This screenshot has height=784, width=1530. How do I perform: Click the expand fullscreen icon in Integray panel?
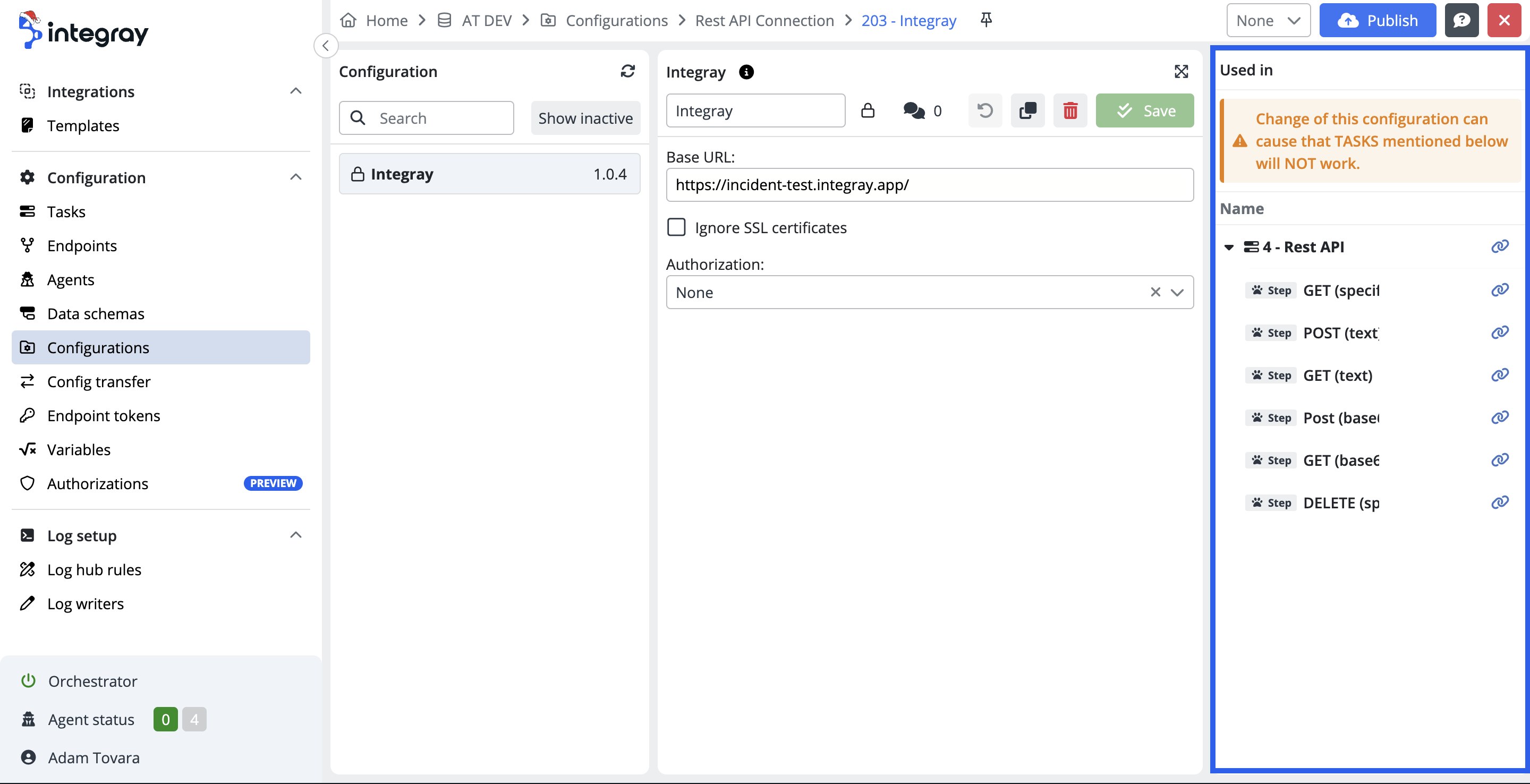click(x=1181, y=72)
